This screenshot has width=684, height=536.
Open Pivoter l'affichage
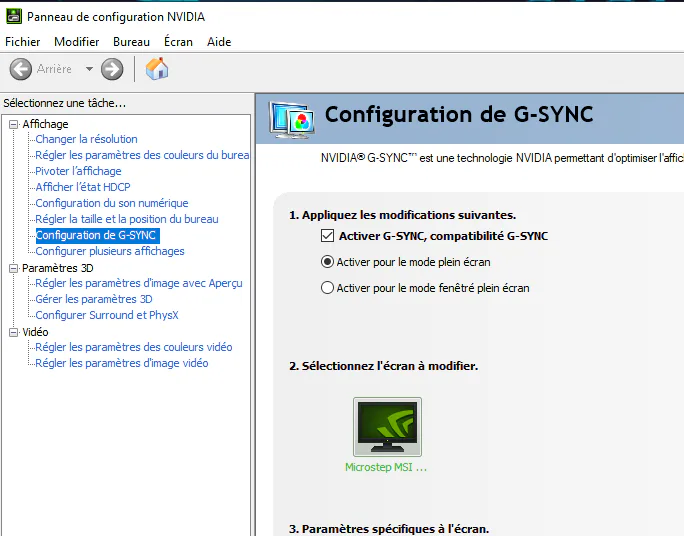tap(79, 171)
